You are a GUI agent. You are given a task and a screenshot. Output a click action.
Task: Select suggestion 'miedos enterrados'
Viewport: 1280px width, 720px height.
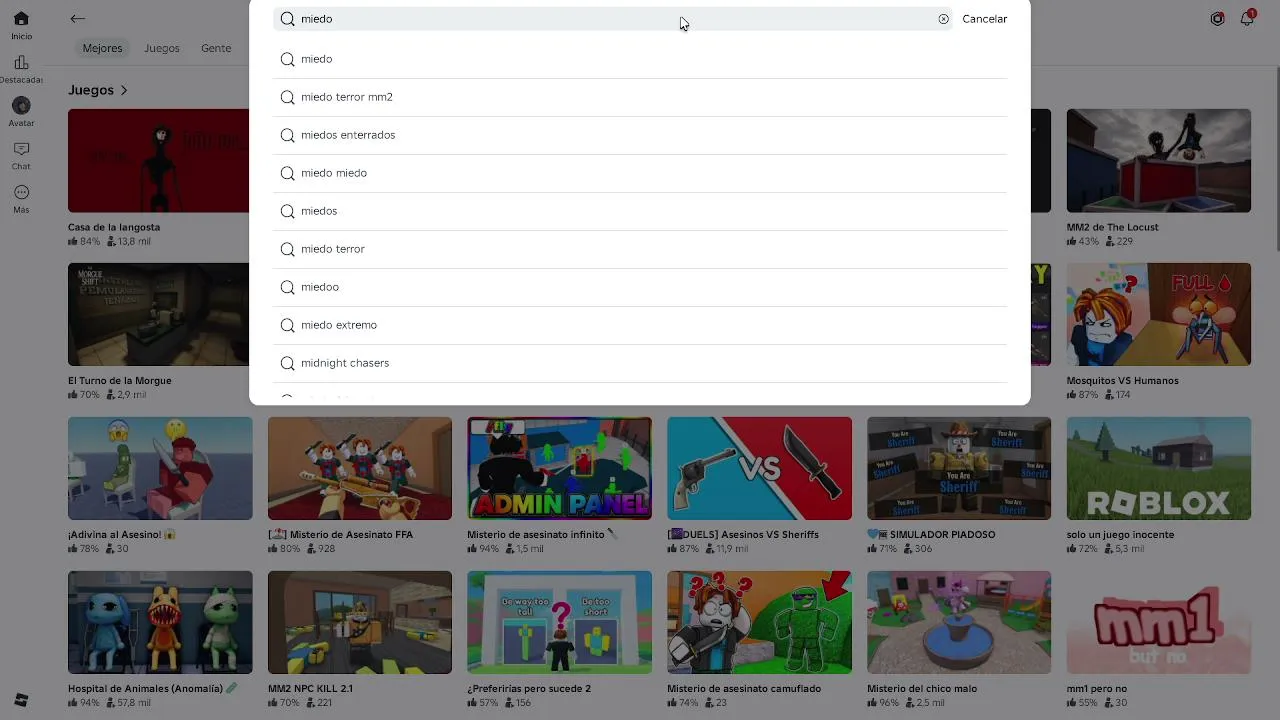(x=640, y=135)
